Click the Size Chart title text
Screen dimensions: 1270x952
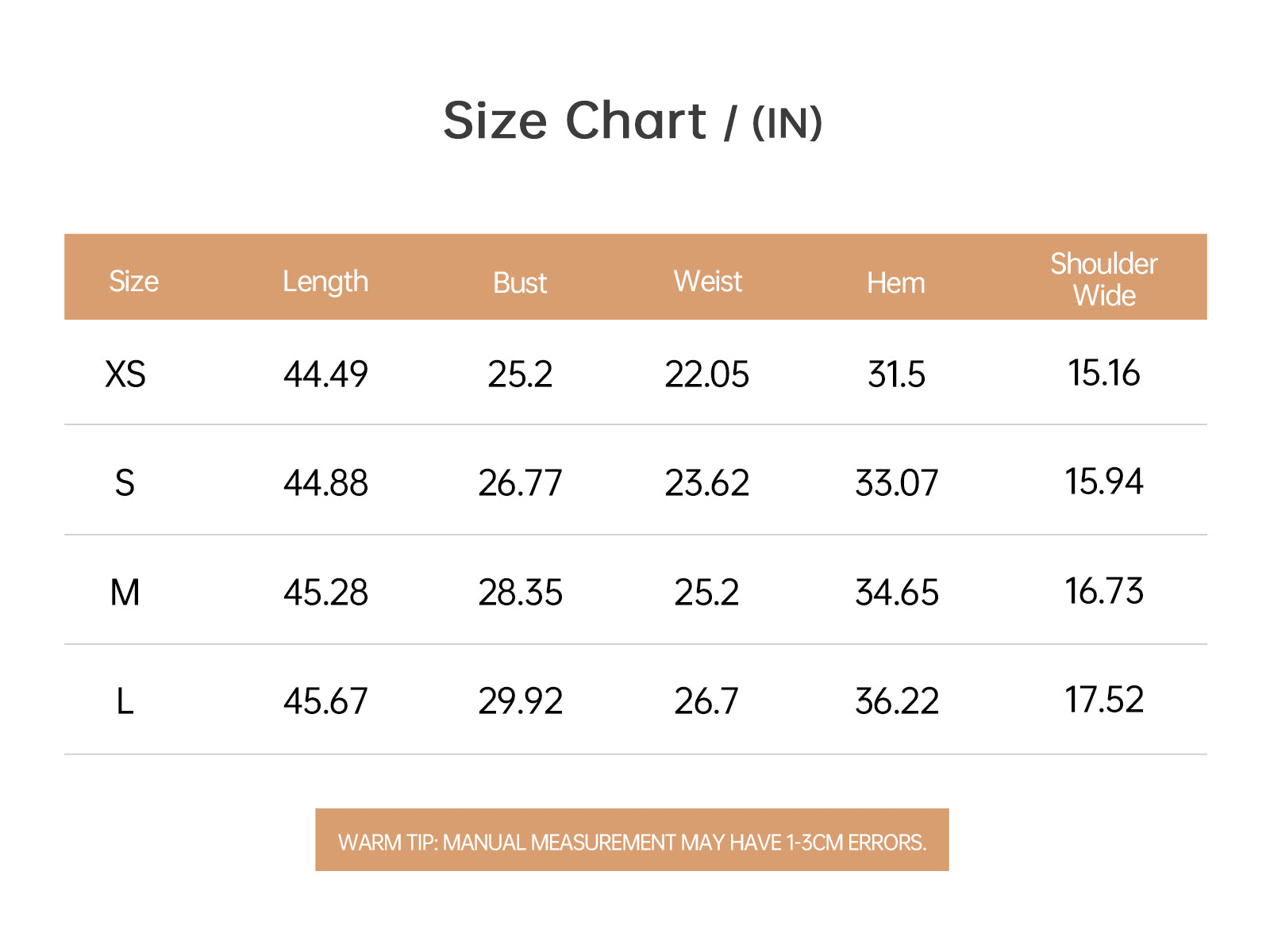633,121
